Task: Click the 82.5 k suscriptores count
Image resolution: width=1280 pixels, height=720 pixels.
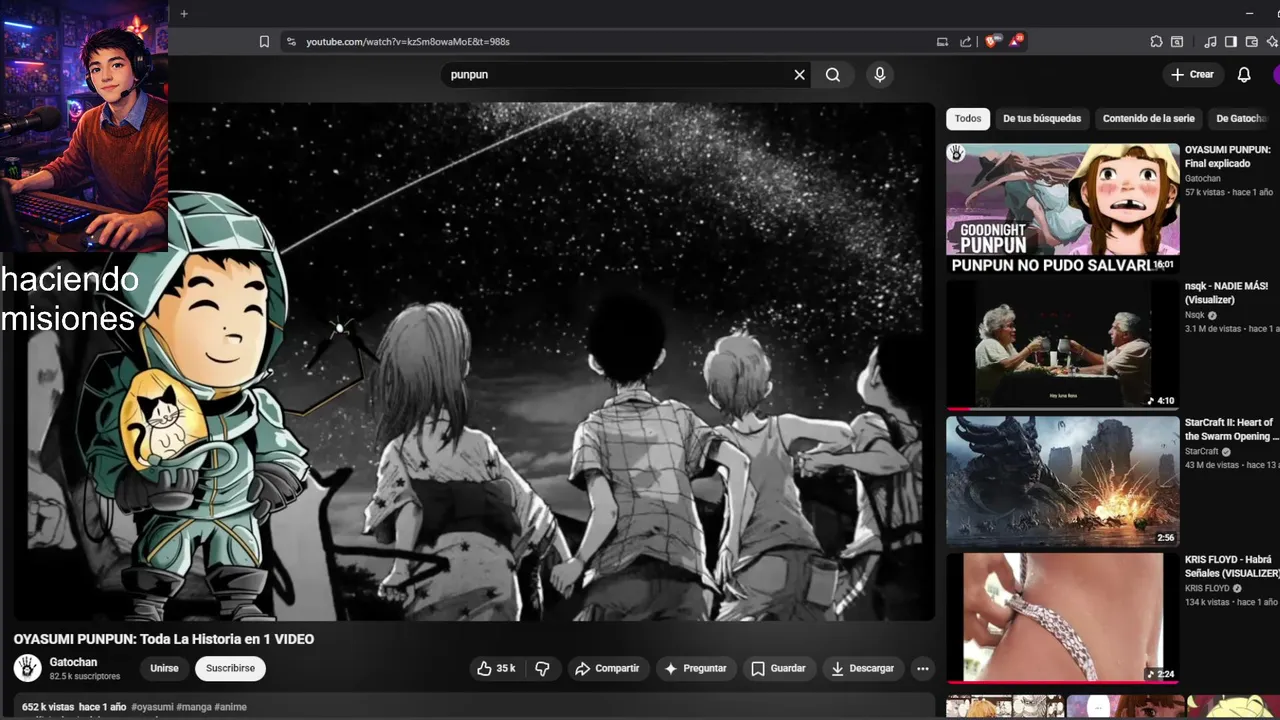Action: [85, 677]
